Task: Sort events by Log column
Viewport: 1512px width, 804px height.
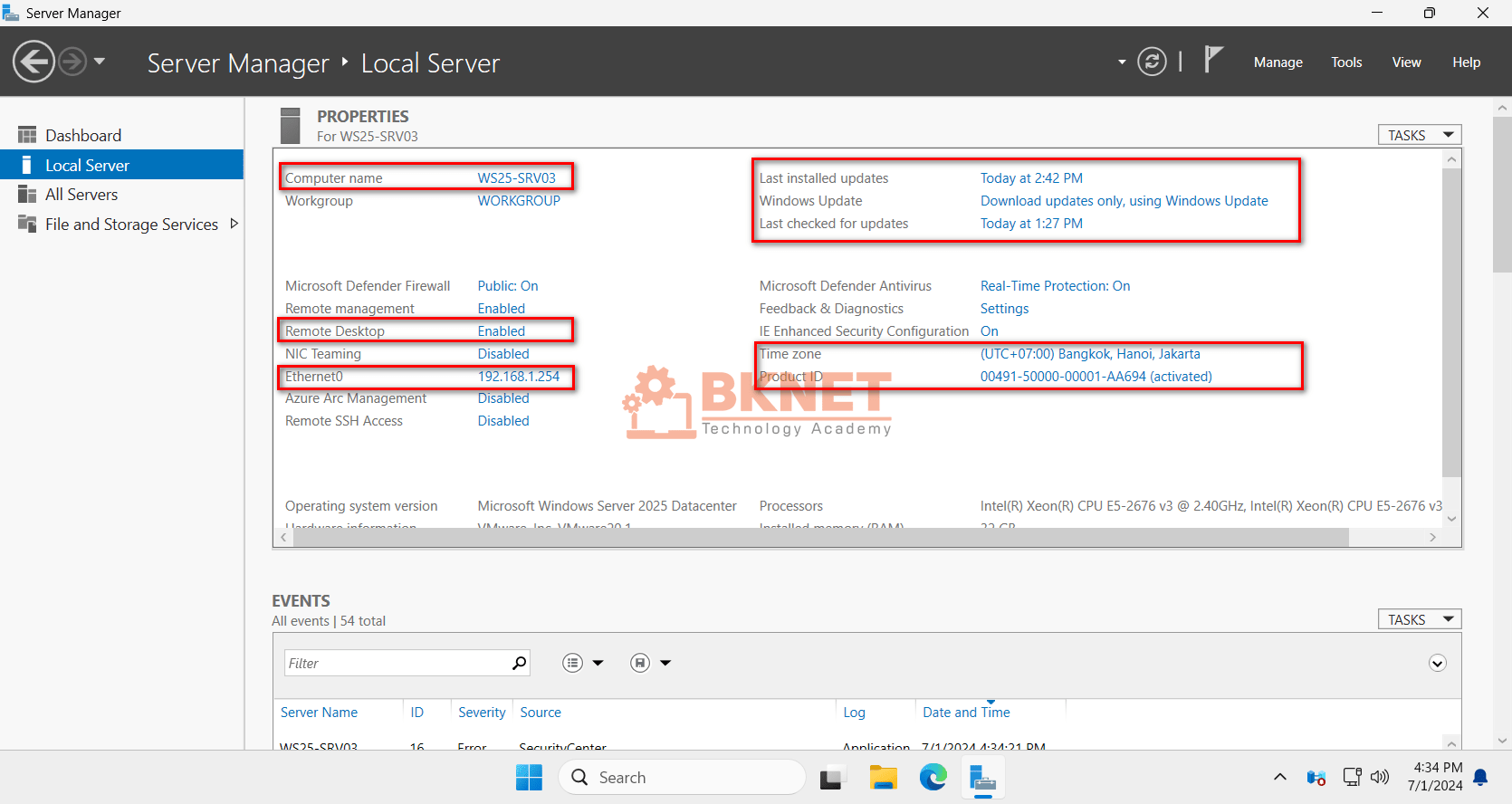Action: (x=854, y=713)
